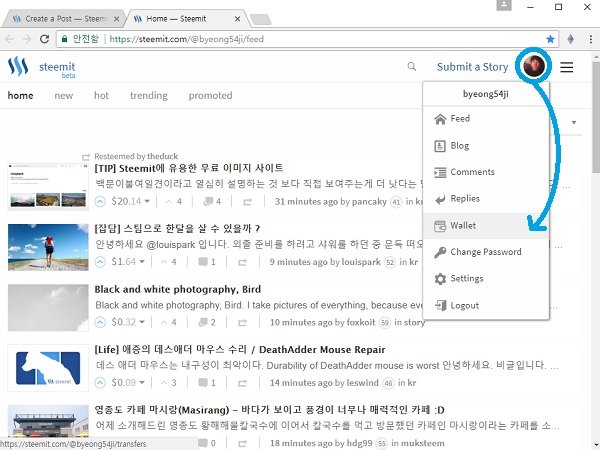
Task: Open the search magnifier icon
Action: tap(412, 67)
